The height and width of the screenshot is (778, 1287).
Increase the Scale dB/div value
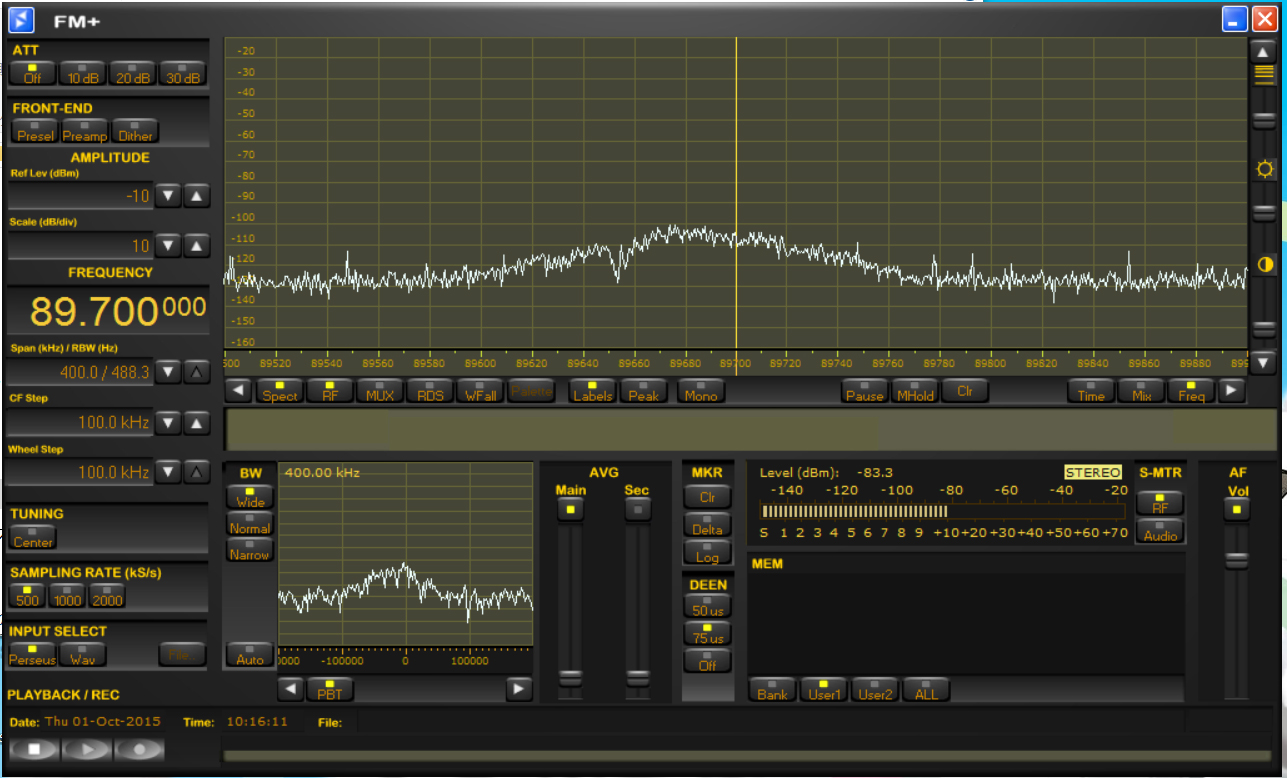(197, 245)
